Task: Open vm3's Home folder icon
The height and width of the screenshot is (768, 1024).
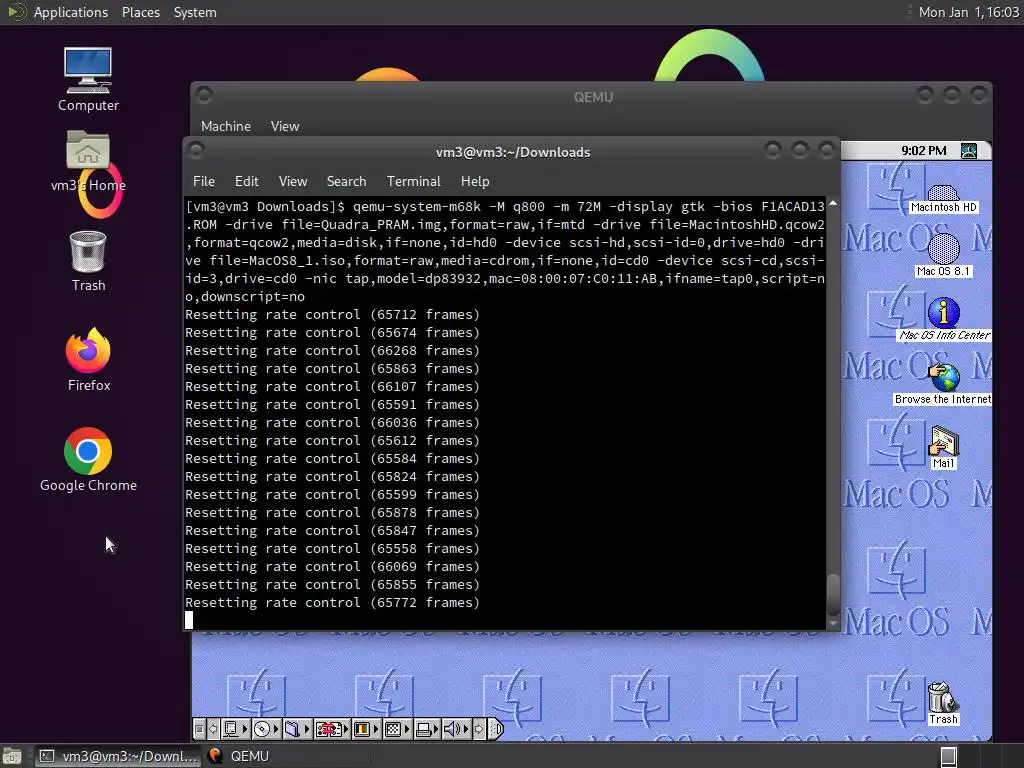Action: pyautogui.click(x=88, y=160)
